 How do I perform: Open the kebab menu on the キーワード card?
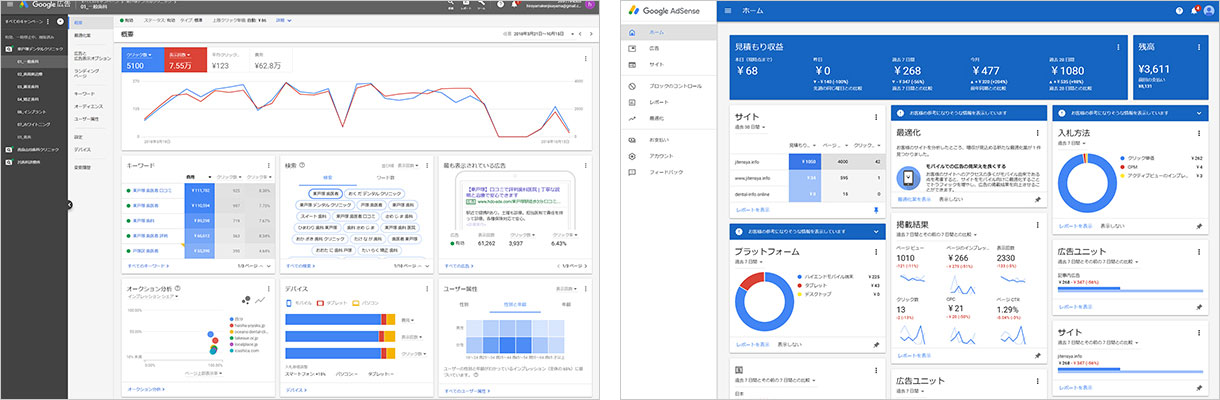pyautogui.click(x=268, y=165)
